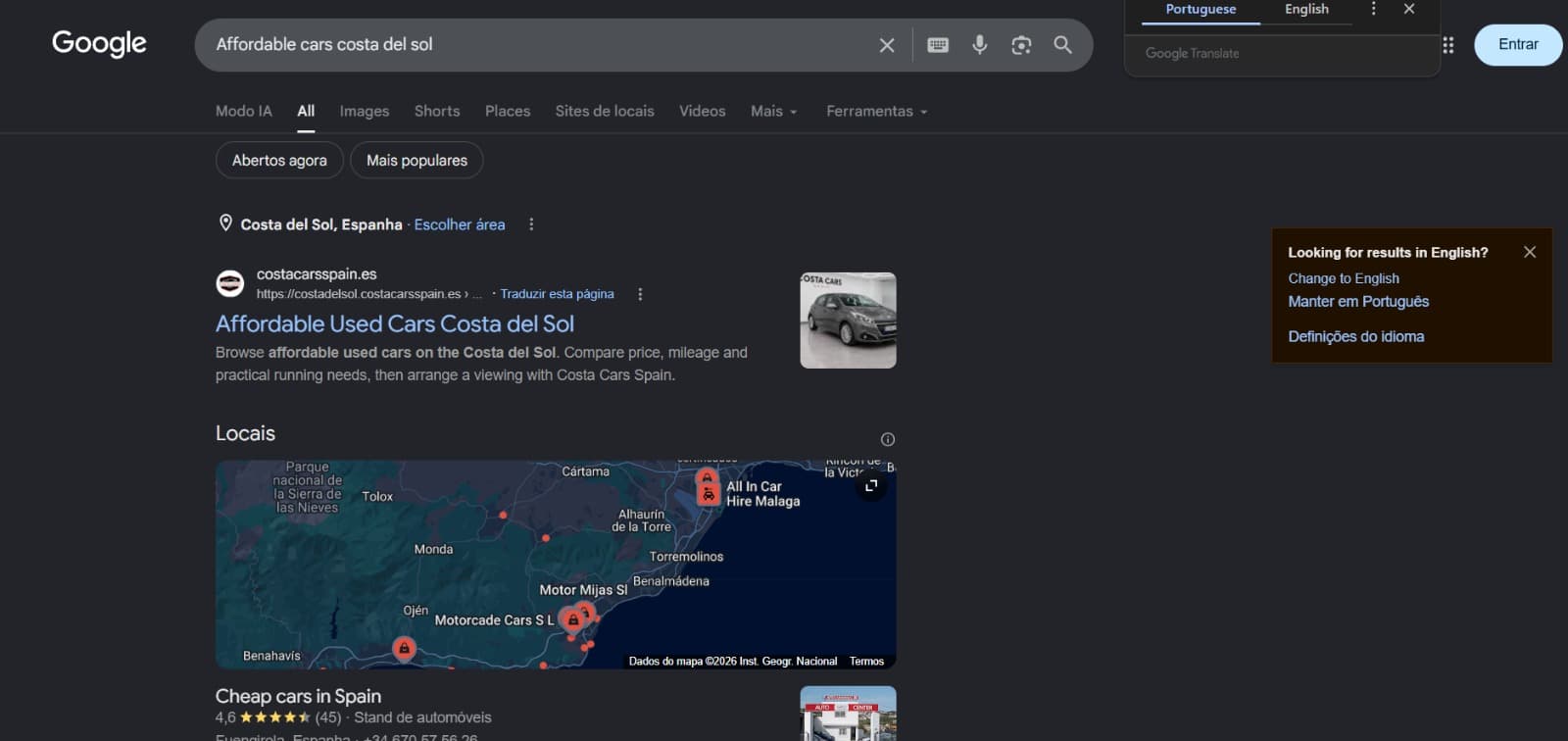The width and height of the screenshot is (1568, 741).
Task: Open Google Translate options three-dot menu
Action: pyautogui.click(x=1373, y=9)
